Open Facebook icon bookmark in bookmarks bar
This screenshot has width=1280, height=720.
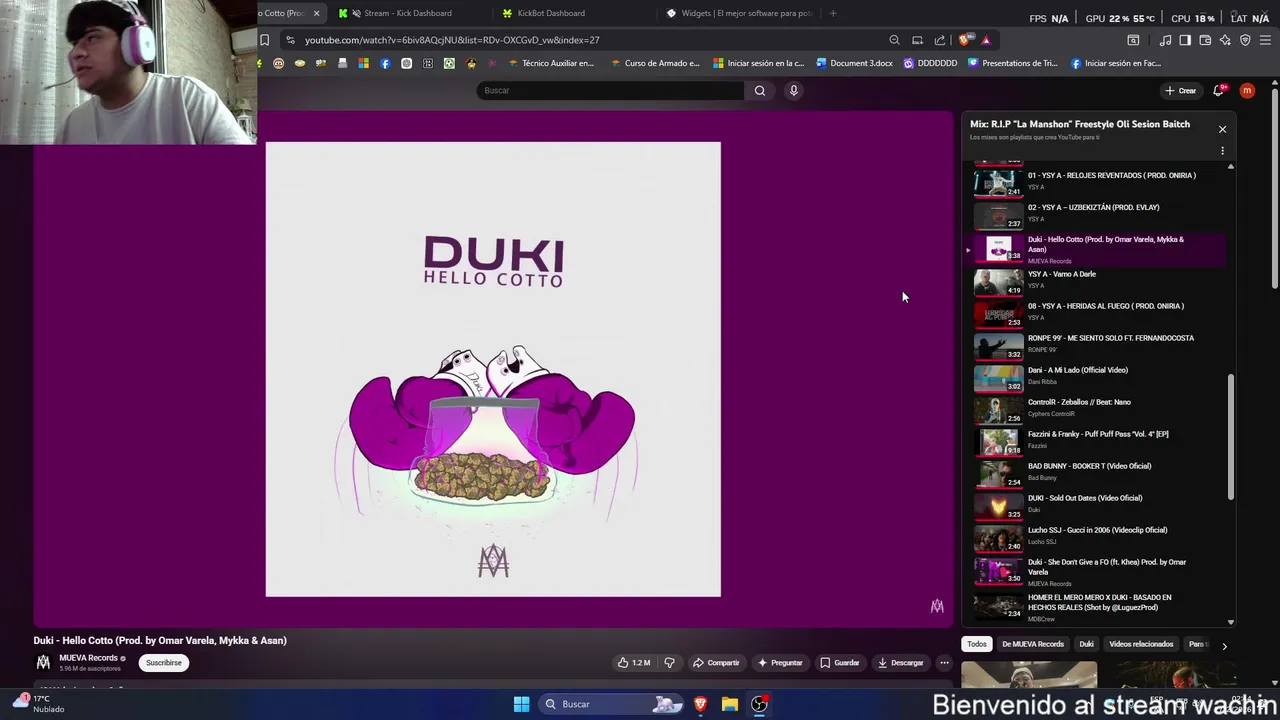[385, 63]
